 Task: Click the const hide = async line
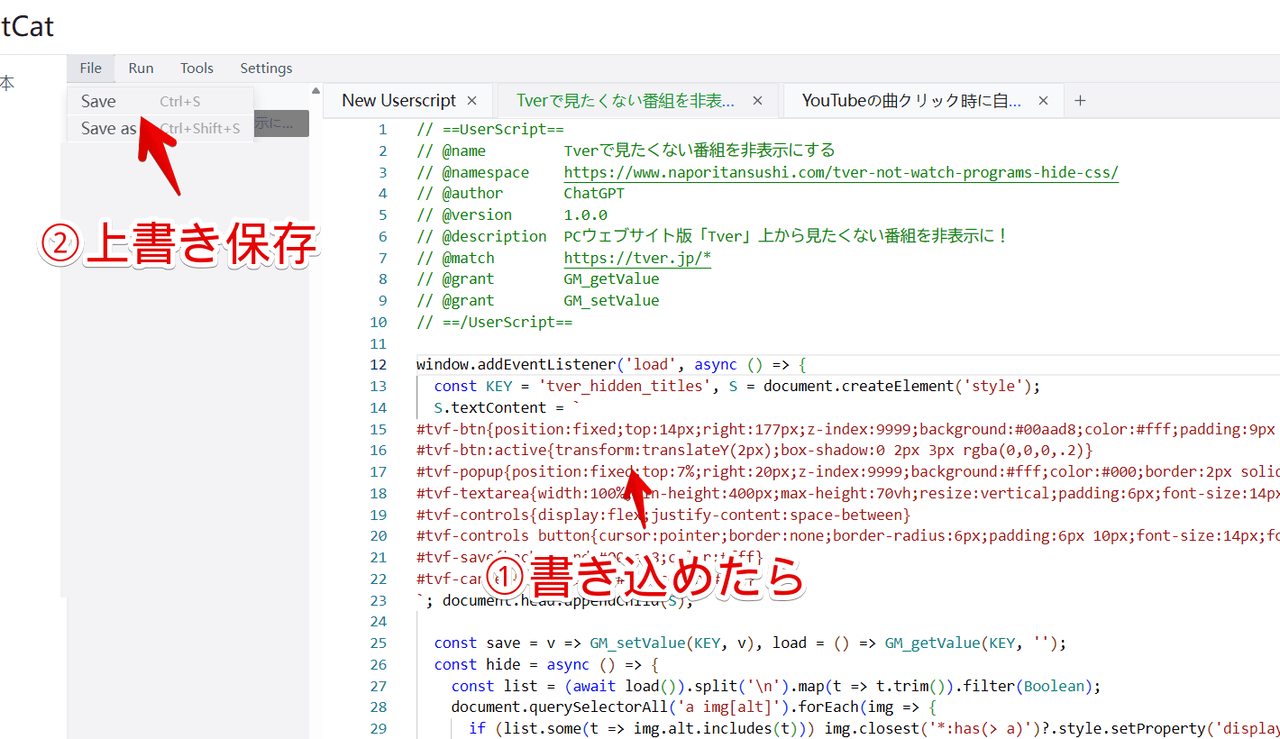(x=547, y=664)
